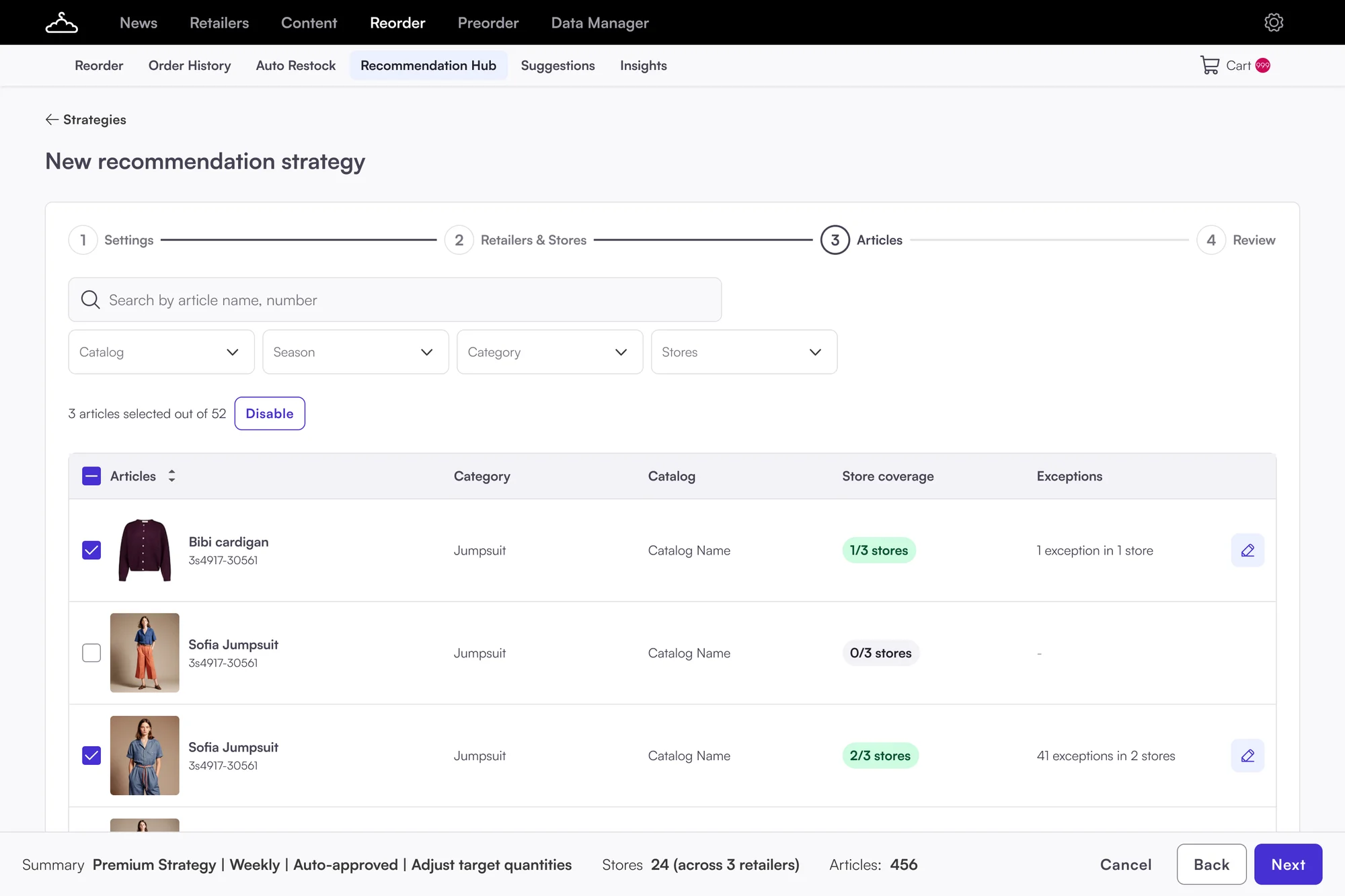Open settings via the gear icon
The height and width of the screenshot is (896, 1345).
point(1273,22)
